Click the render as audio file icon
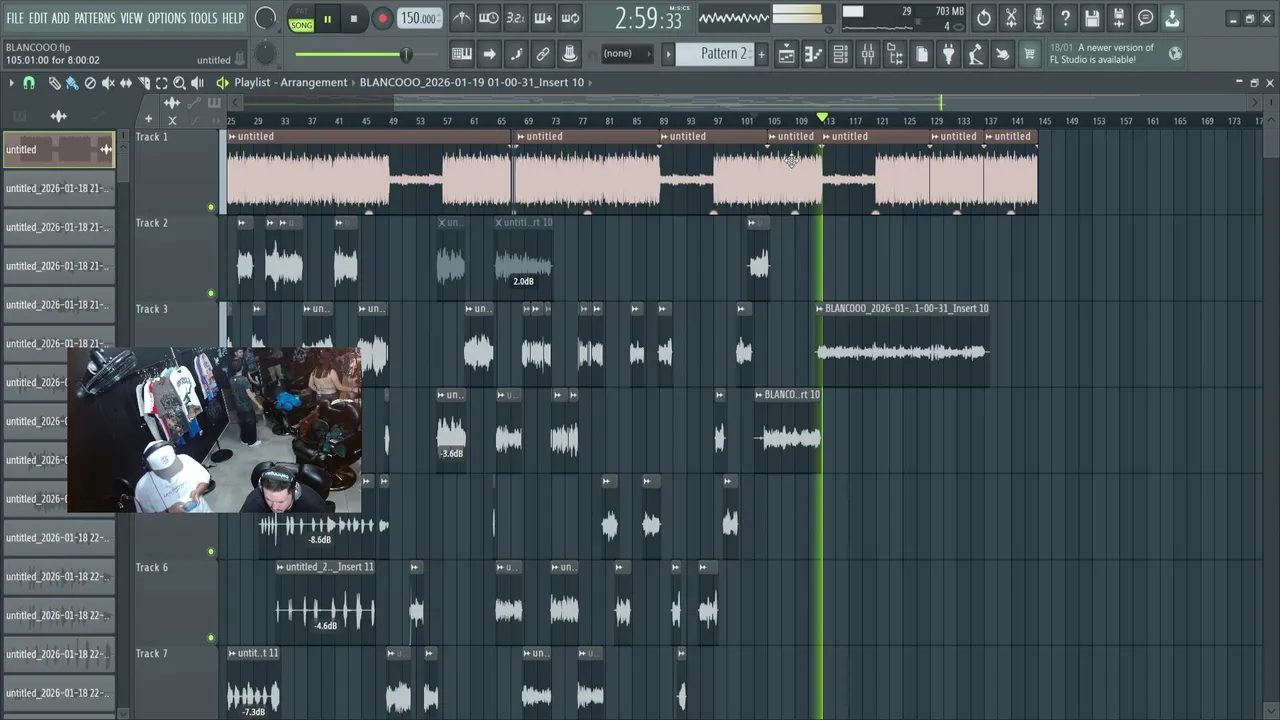1280x720 pixels. coord(1119,18)
